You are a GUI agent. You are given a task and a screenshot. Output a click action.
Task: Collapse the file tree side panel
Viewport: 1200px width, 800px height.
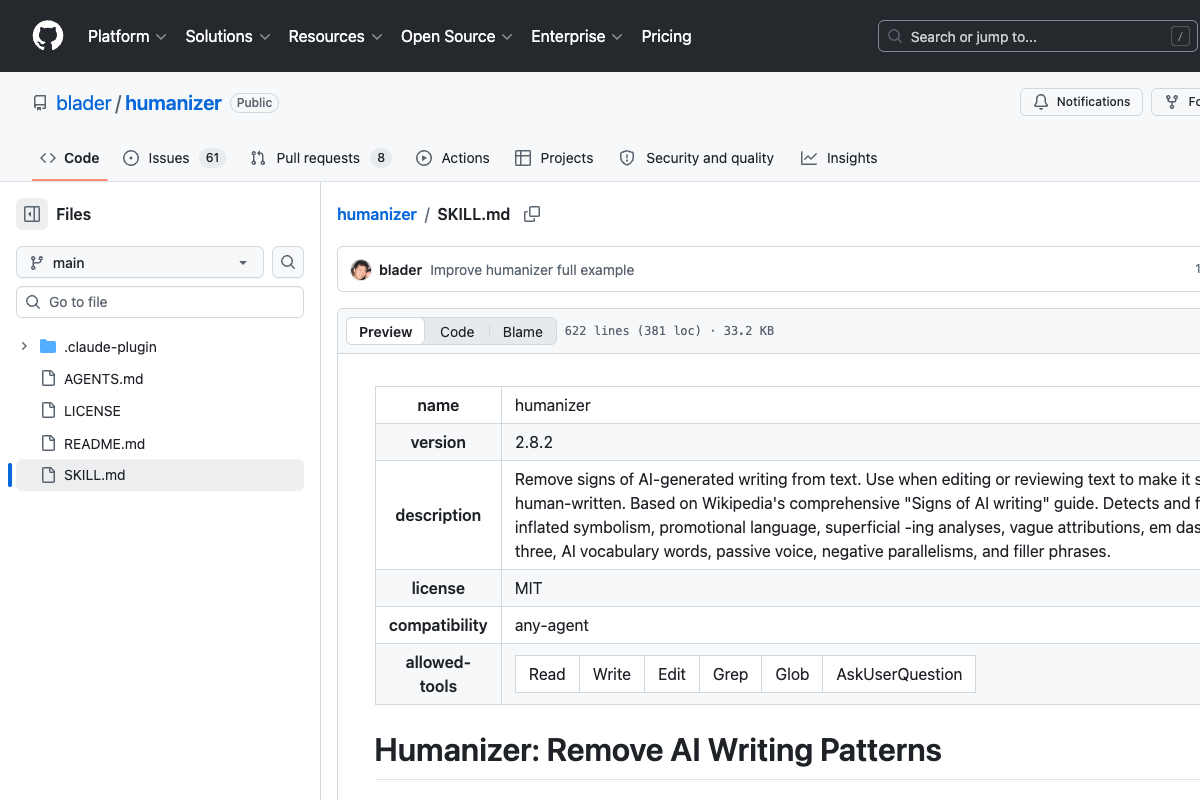click(32, 214)
